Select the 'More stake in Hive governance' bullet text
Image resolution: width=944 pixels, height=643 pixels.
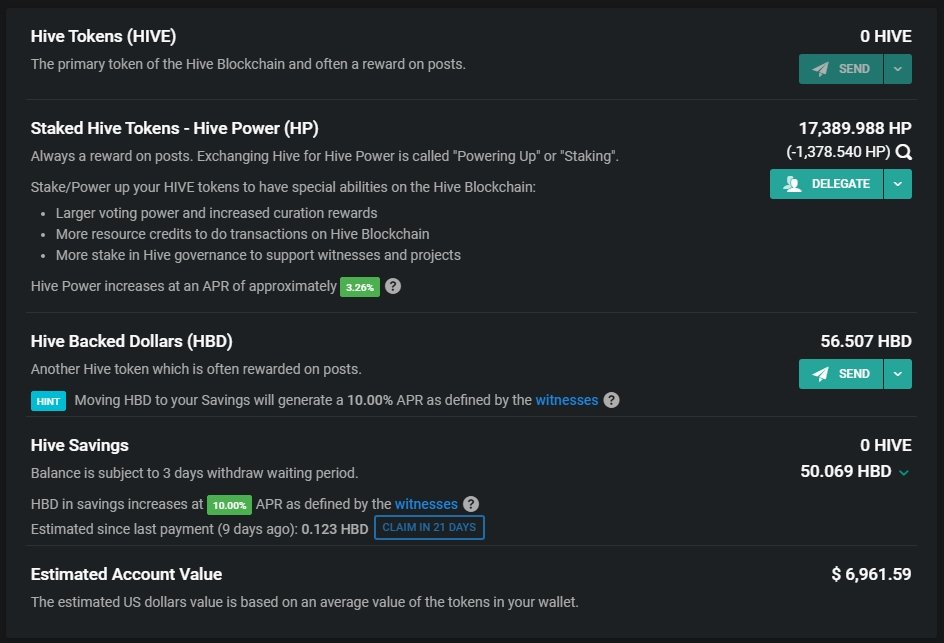point(258,255)
